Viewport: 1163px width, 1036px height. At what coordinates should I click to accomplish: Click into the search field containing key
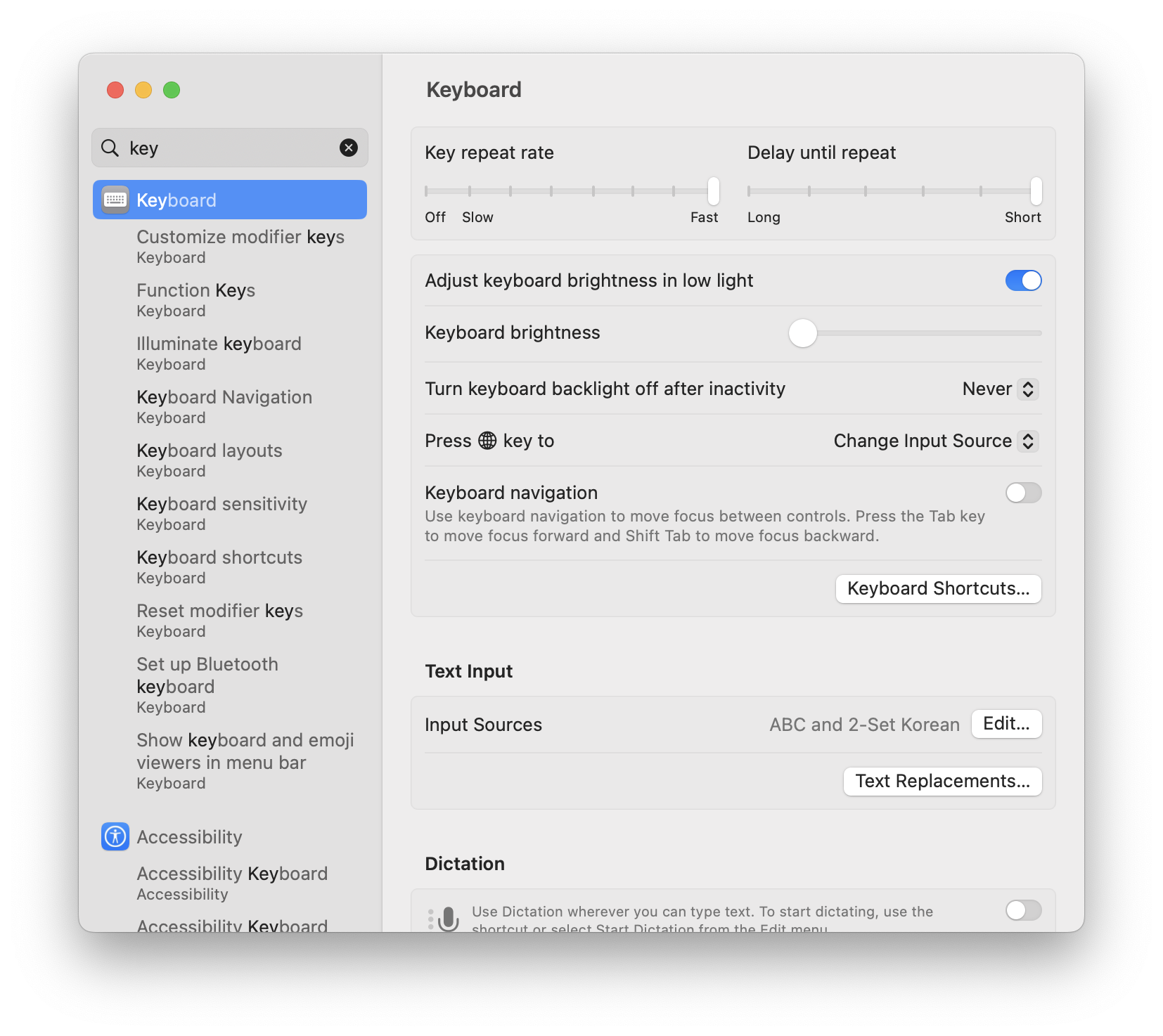tap(230, 148)
